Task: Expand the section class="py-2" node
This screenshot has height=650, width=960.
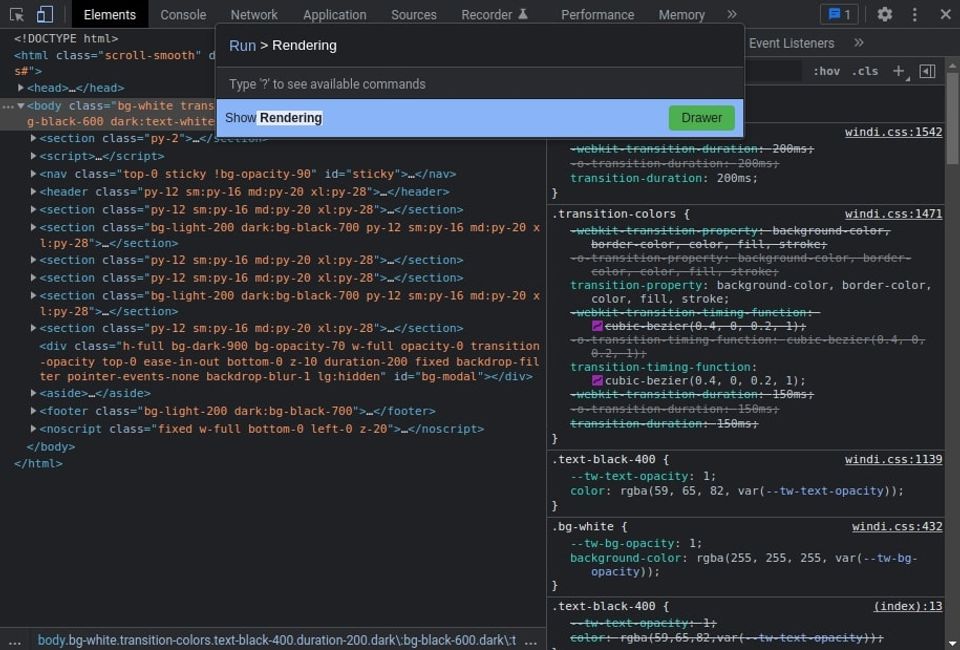Action: point(34,138)
